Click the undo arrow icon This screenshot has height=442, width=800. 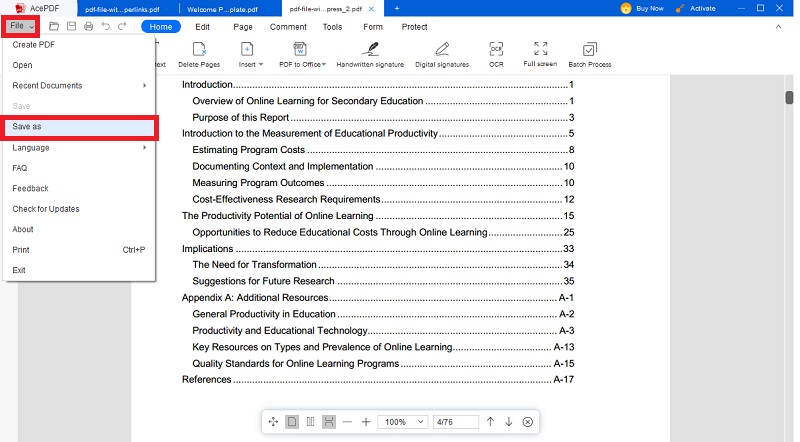pos(106,26)
